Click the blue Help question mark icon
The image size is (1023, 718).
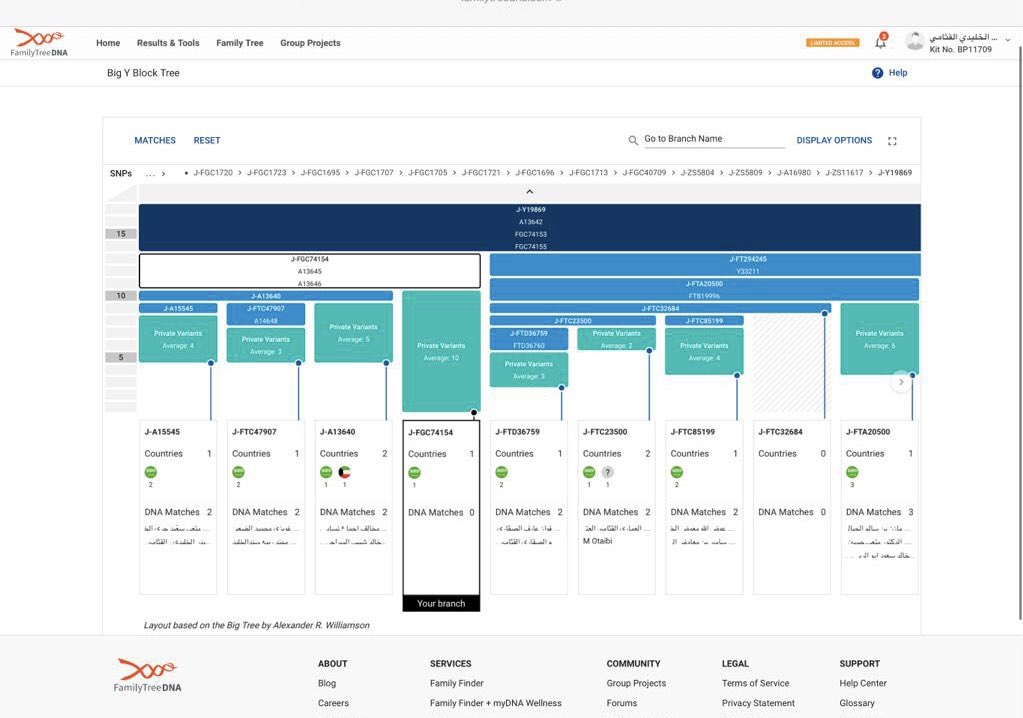[878, 73]
